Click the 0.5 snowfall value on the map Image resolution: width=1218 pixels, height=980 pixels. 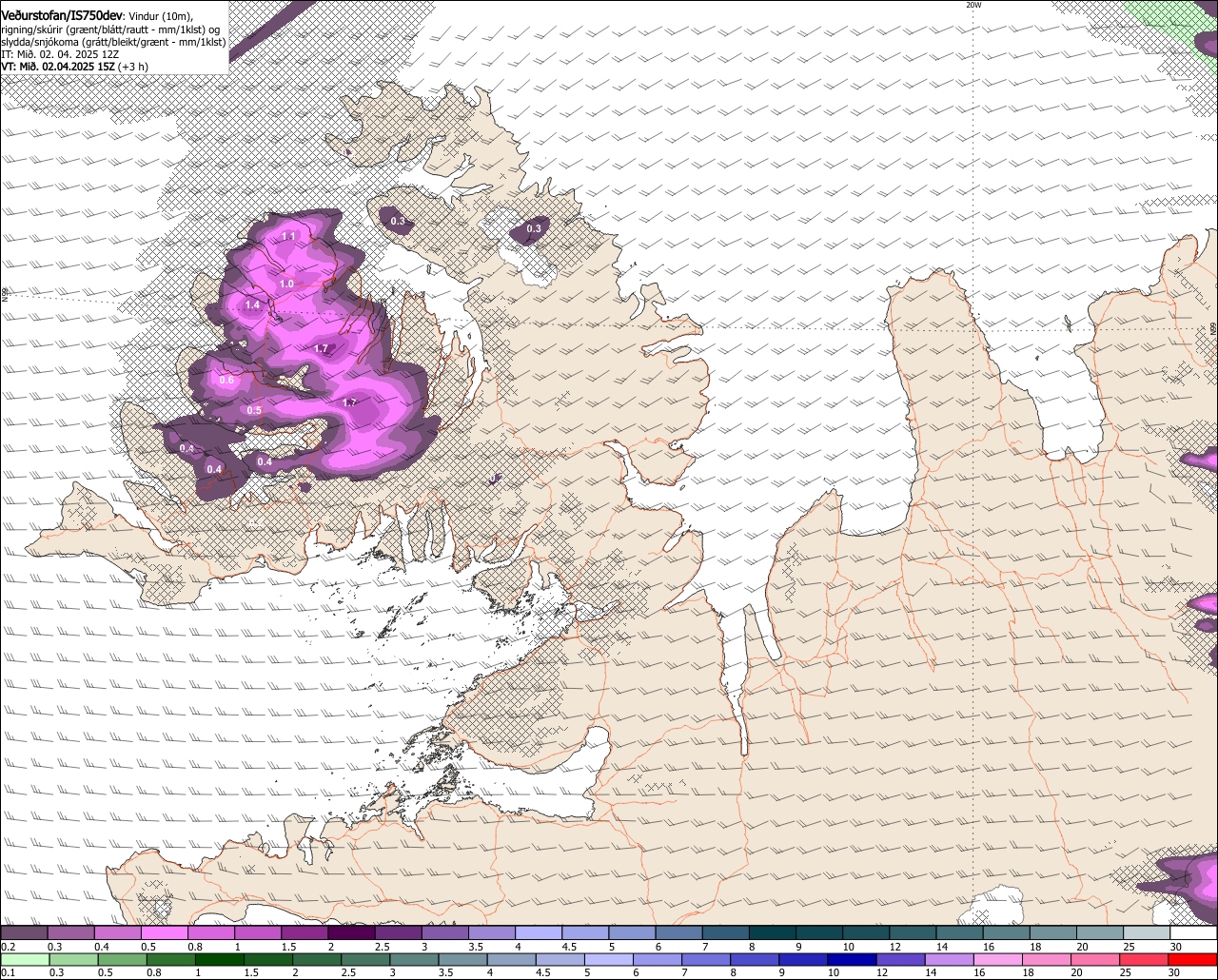pos(254,411)
